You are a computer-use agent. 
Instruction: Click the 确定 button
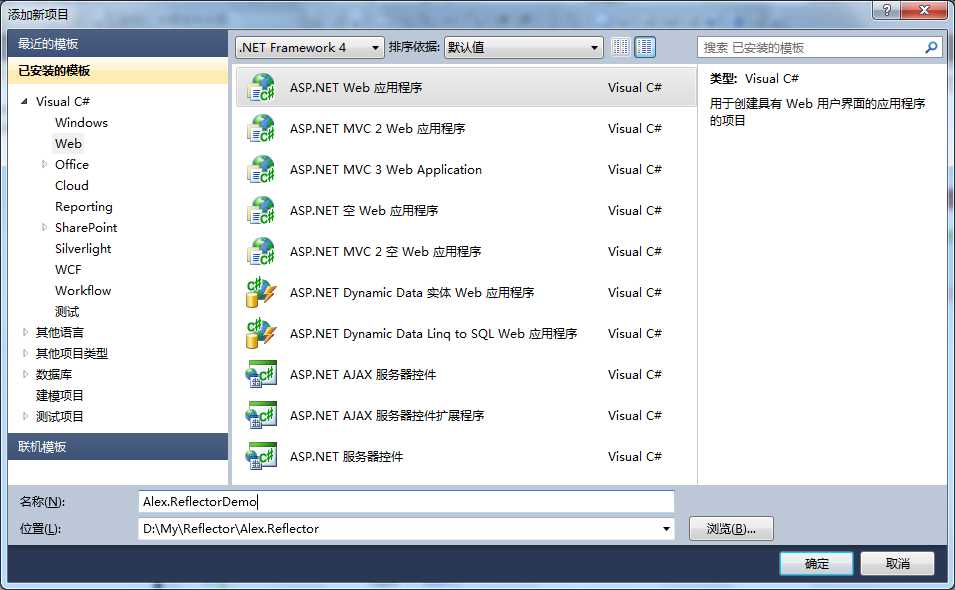tap(816, 564)
